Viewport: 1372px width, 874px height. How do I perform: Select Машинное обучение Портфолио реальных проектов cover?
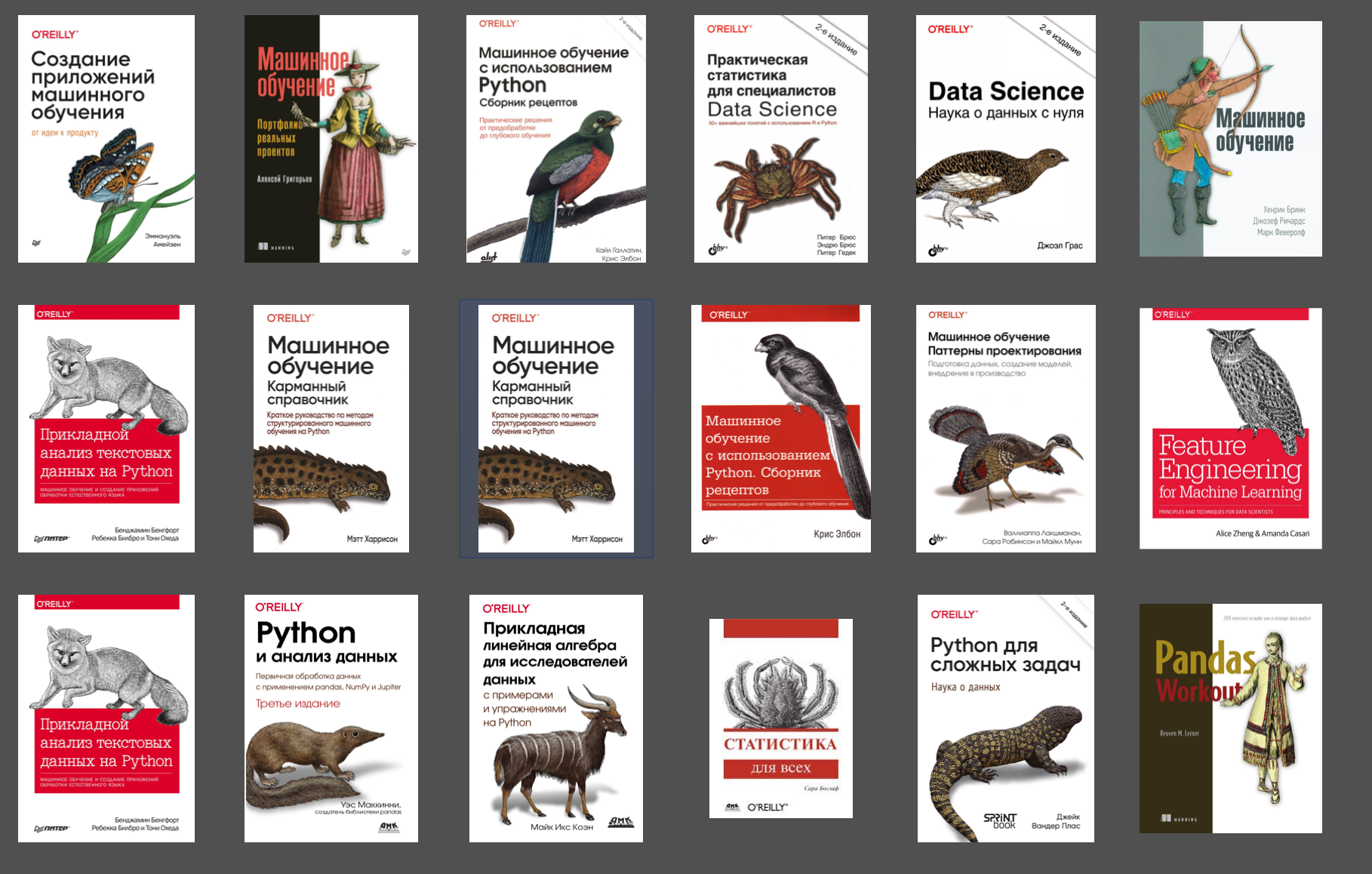pyautogui.click(x=331, y=139)
